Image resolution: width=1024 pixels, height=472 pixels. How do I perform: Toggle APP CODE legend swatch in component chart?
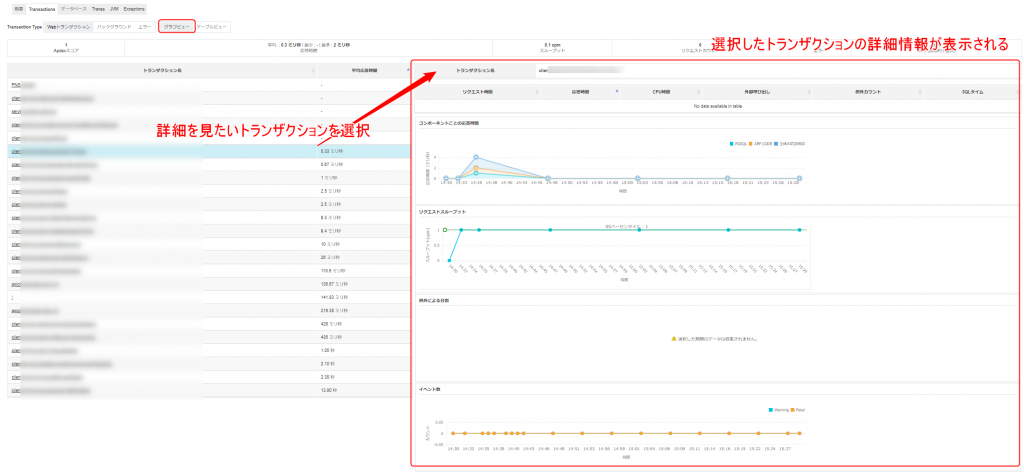[x=752, y=144]
